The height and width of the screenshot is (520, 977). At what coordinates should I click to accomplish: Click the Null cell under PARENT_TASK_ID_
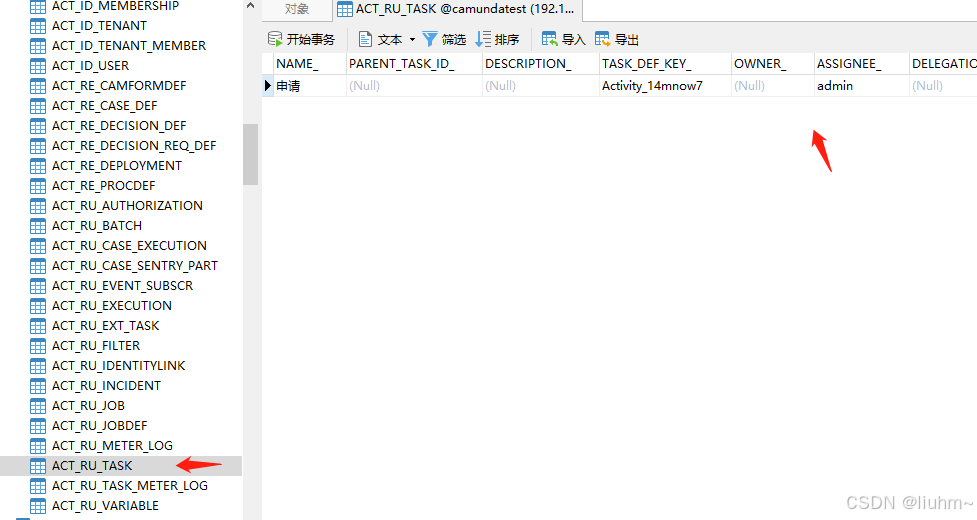pyautogui.click(x=414, y=86)
